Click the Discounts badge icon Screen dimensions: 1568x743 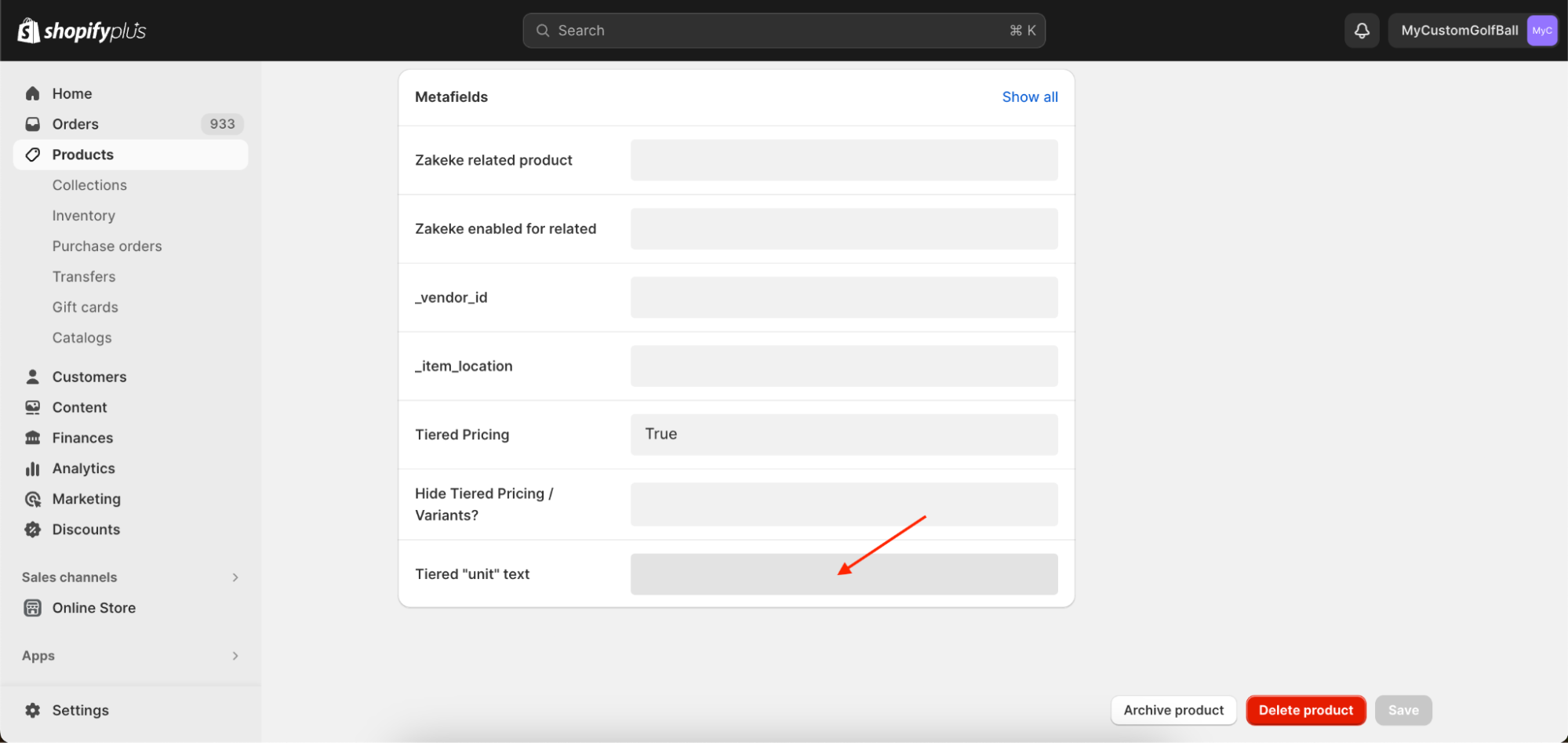click(x=32, y=530)
